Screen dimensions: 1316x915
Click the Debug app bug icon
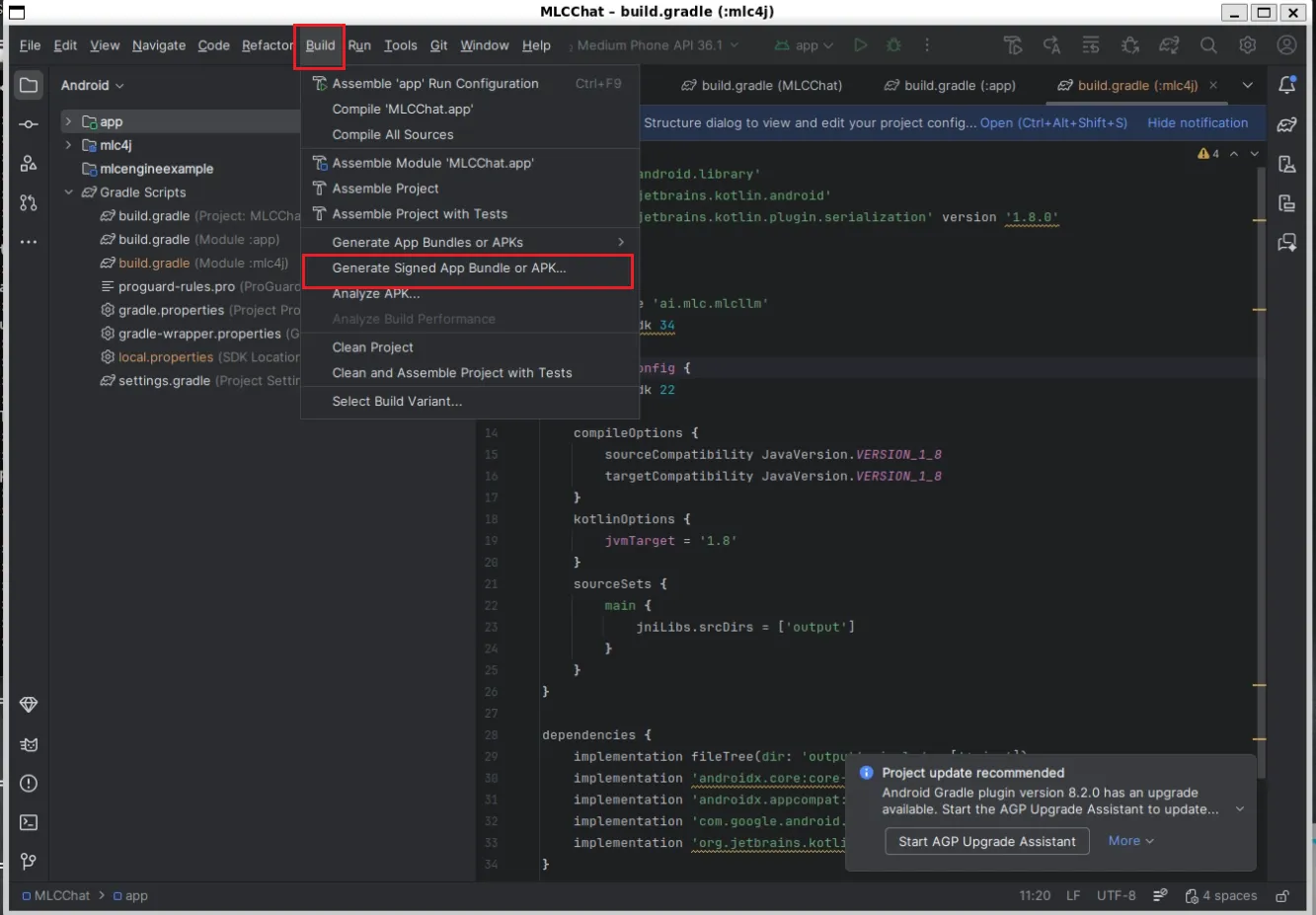point(893,45)
